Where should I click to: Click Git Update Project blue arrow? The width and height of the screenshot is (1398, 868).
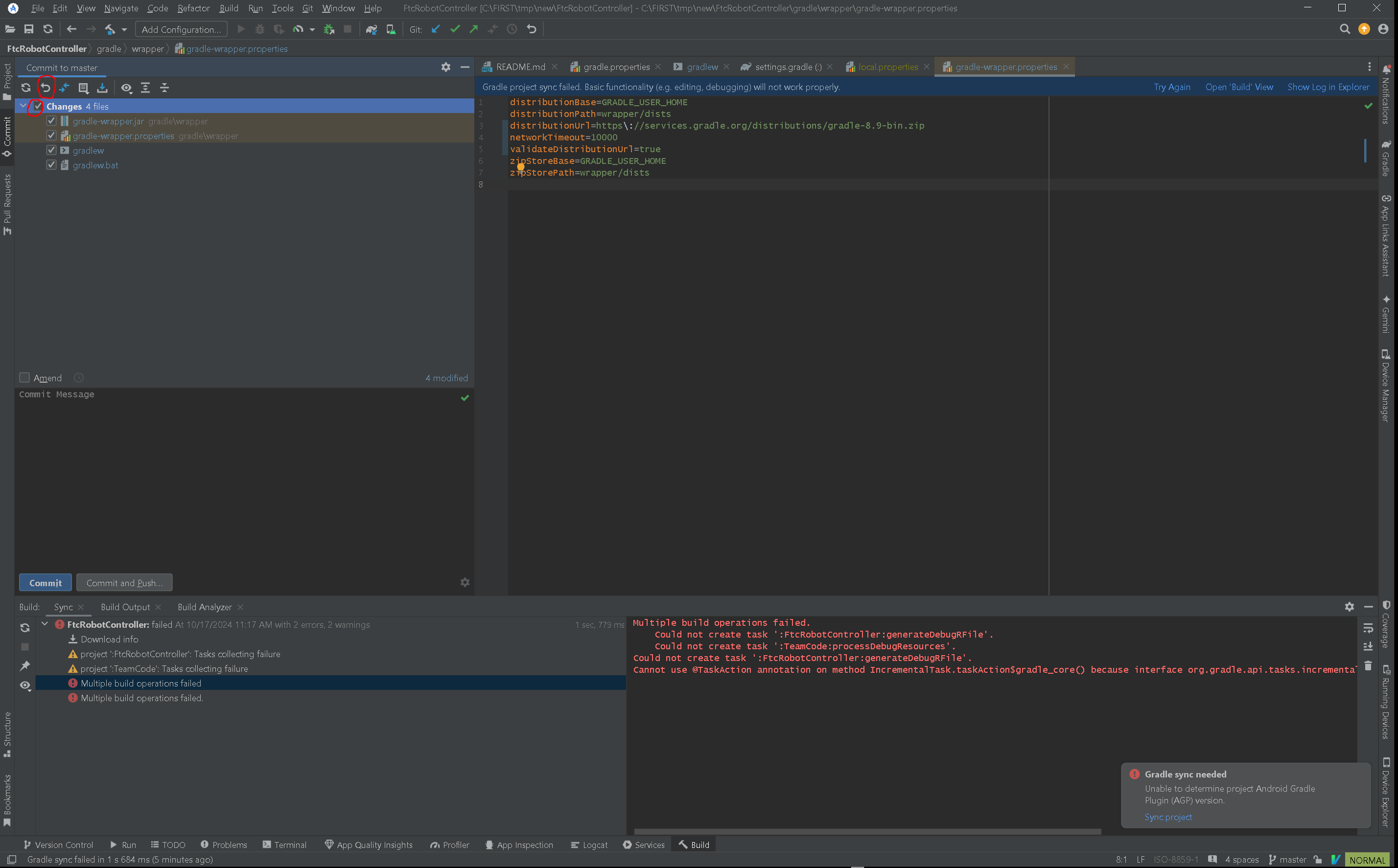pyautogui.click(x=436, y=29)
